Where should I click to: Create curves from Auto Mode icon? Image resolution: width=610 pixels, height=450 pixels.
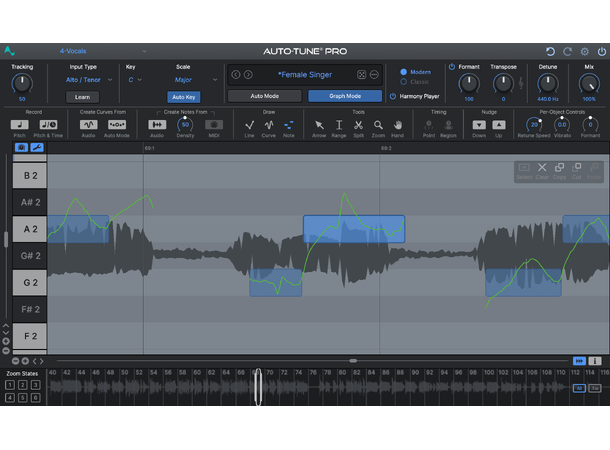pyautogui.click(x=117, y=124)
